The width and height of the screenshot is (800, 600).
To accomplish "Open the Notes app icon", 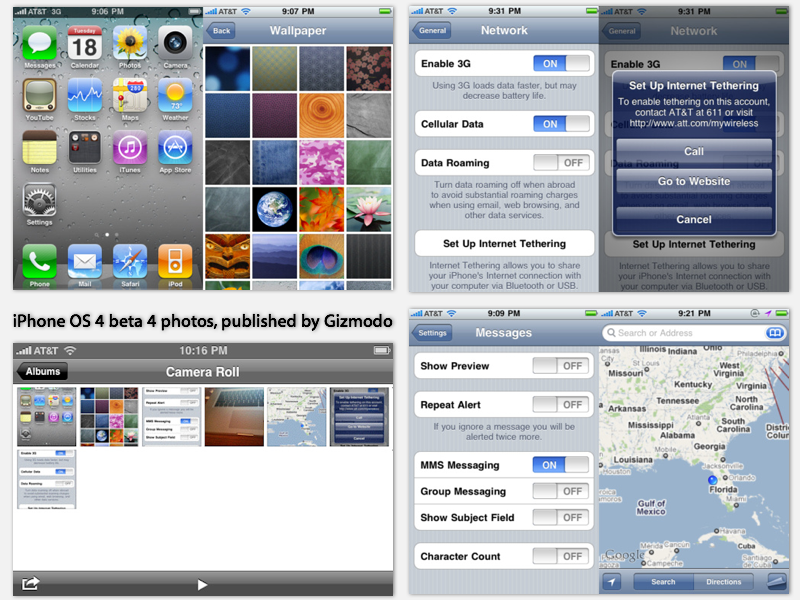I will (39, 147).
